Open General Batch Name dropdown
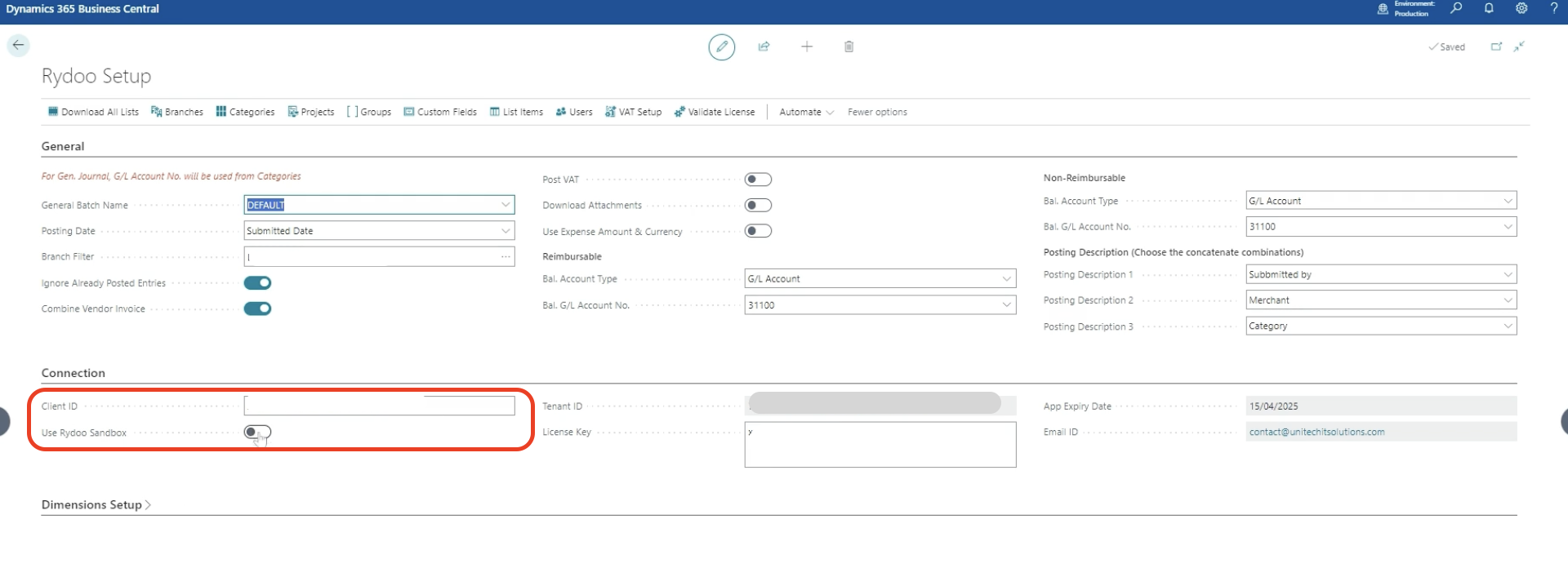The width and height of the screenshot is (1568, 586). pyautogui.click(x=506, y=205)
